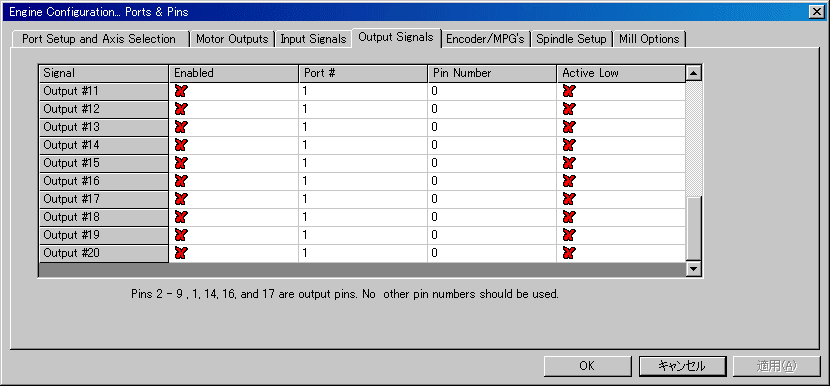This screenshot has height=386, width=830.
Task: Toggle Enabled mark for Output #13
Action: (x=181, y=127)
